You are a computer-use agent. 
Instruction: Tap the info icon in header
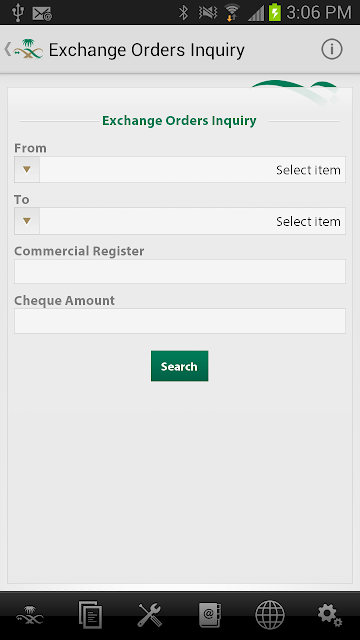(331, 49)
